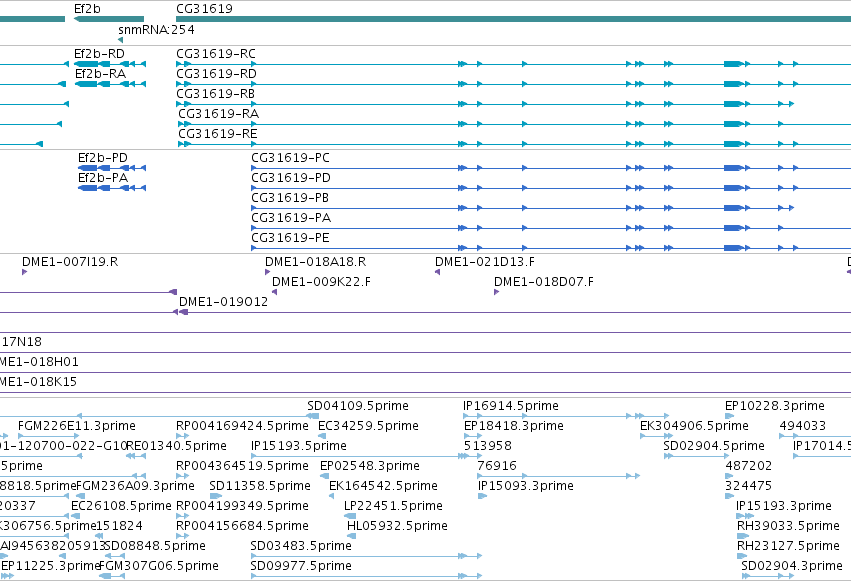Click EST EK304906.5prime

point(694,426)
